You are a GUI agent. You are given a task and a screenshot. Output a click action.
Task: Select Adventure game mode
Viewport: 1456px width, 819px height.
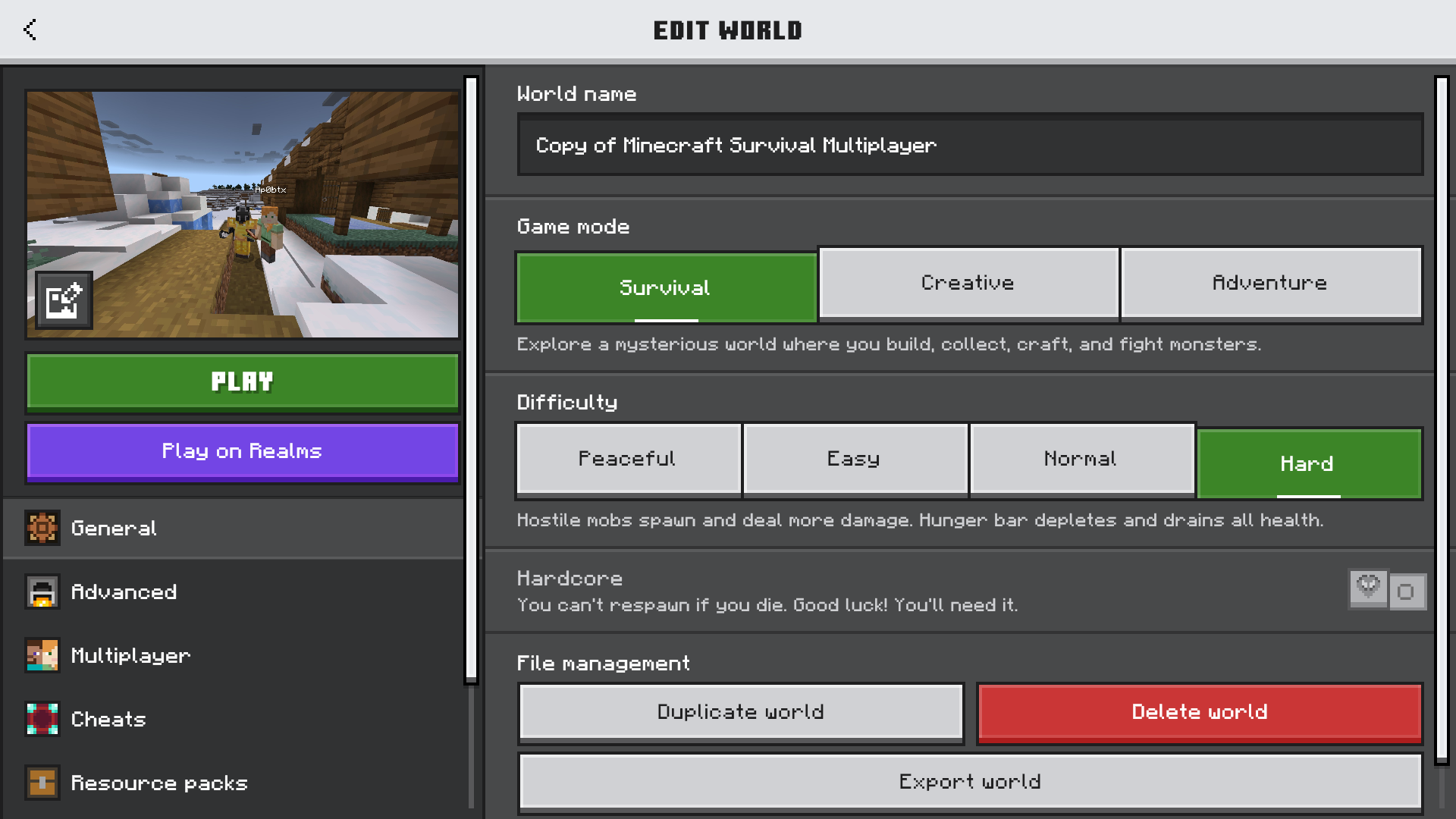point(1269,283)
